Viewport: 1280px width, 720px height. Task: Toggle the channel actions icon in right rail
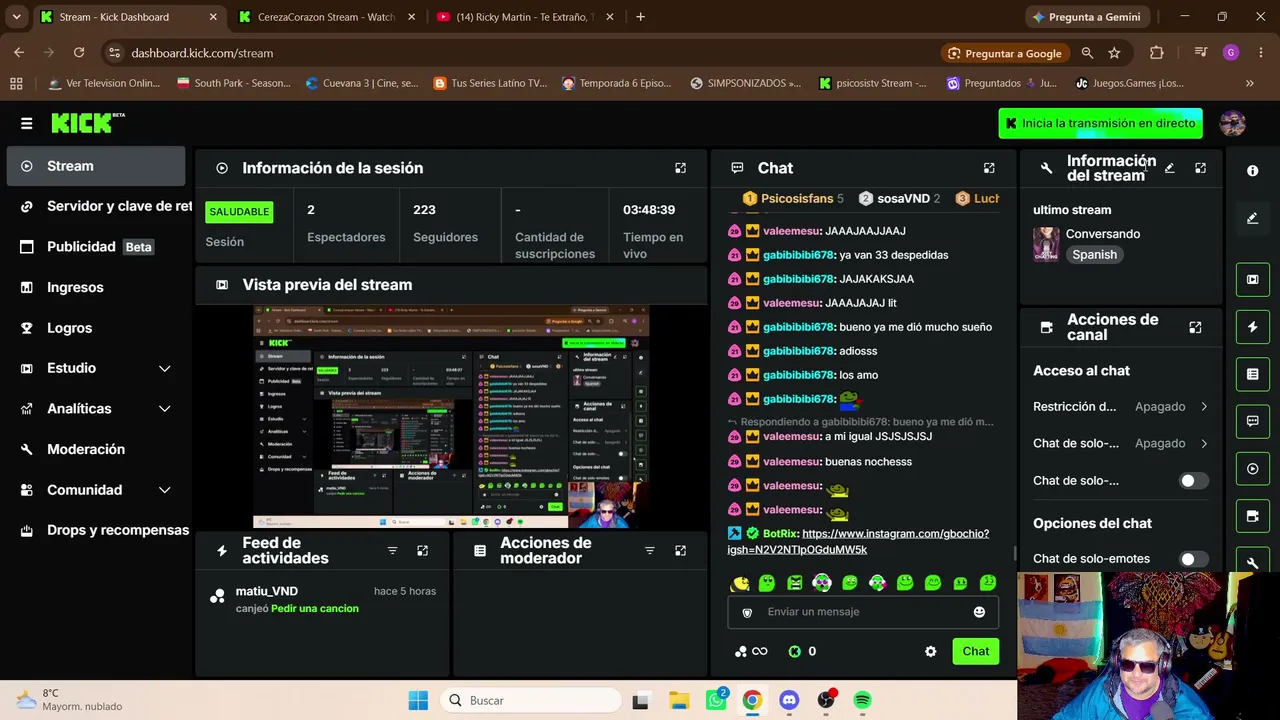point(1252,516)
